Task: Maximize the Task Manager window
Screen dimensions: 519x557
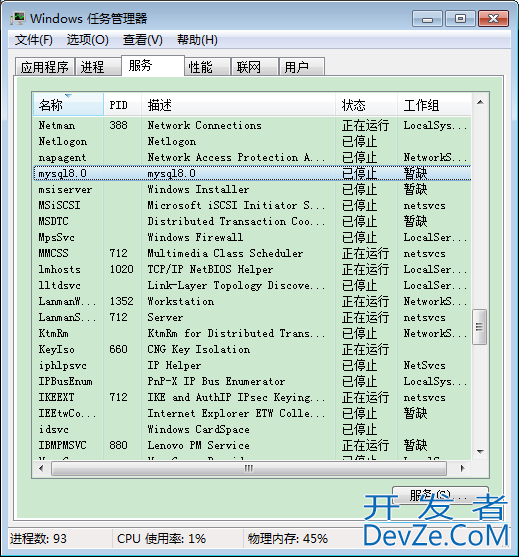Action: (460, 18)
